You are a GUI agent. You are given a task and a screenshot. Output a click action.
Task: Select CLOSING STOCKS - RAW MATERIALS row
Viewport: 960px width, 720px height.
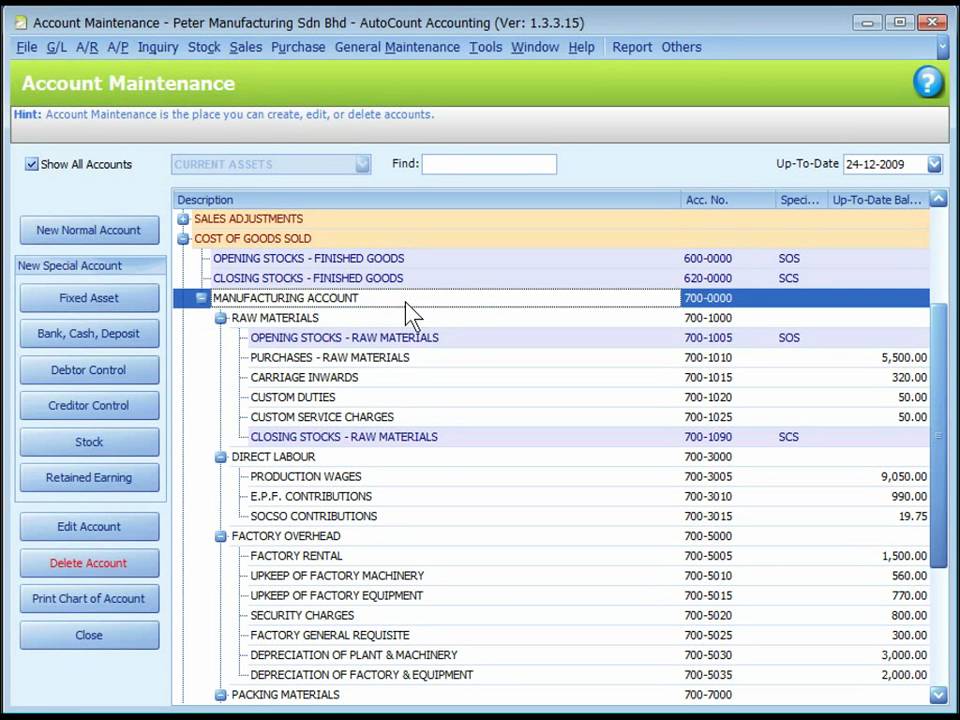589,437
